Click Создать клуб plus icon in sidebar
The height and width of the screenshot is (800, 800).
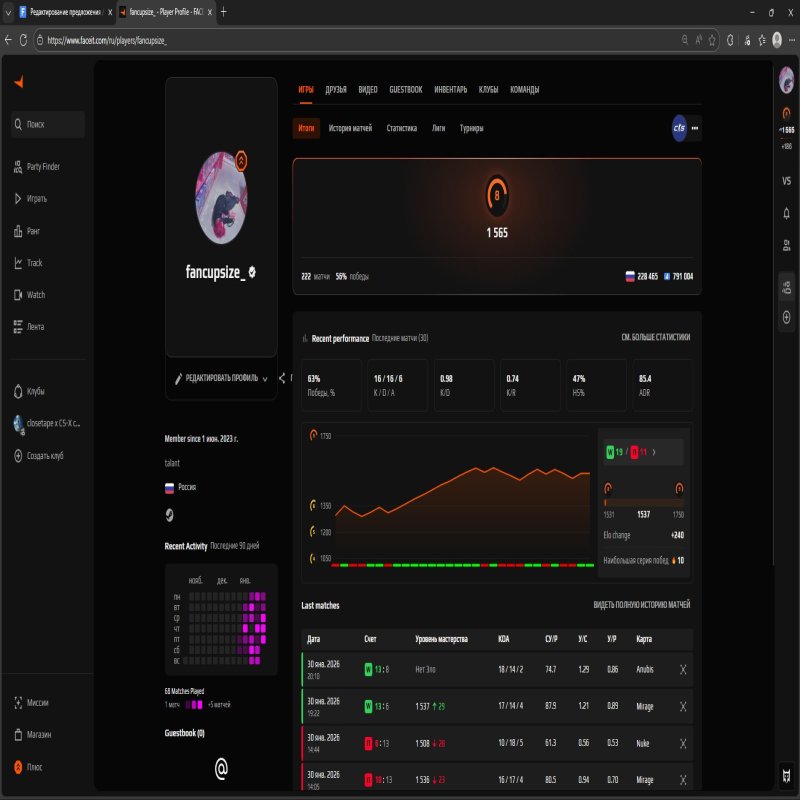click(x=18, y=457)
